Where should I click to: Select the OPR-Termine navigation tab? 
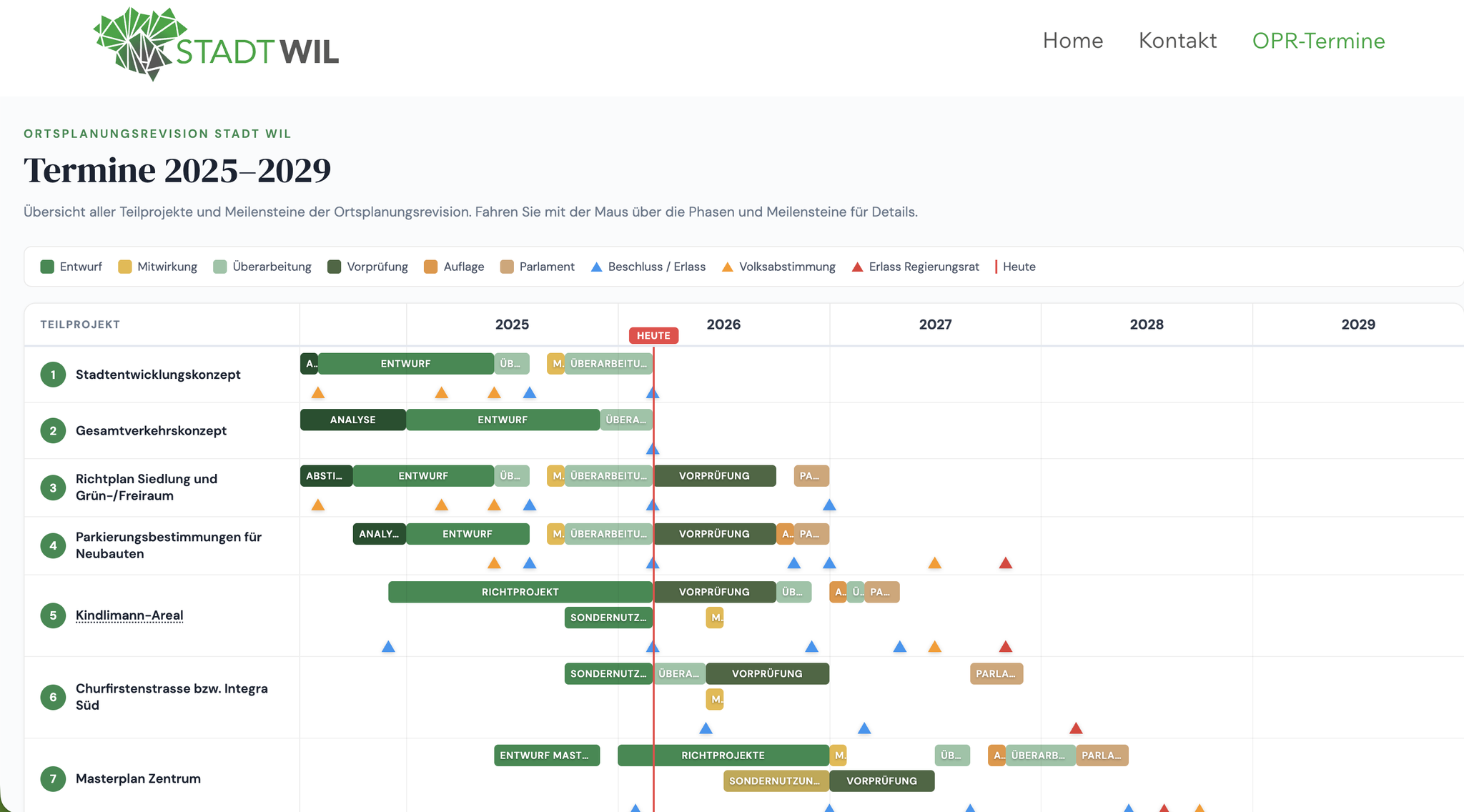(x=1318, y=41)
